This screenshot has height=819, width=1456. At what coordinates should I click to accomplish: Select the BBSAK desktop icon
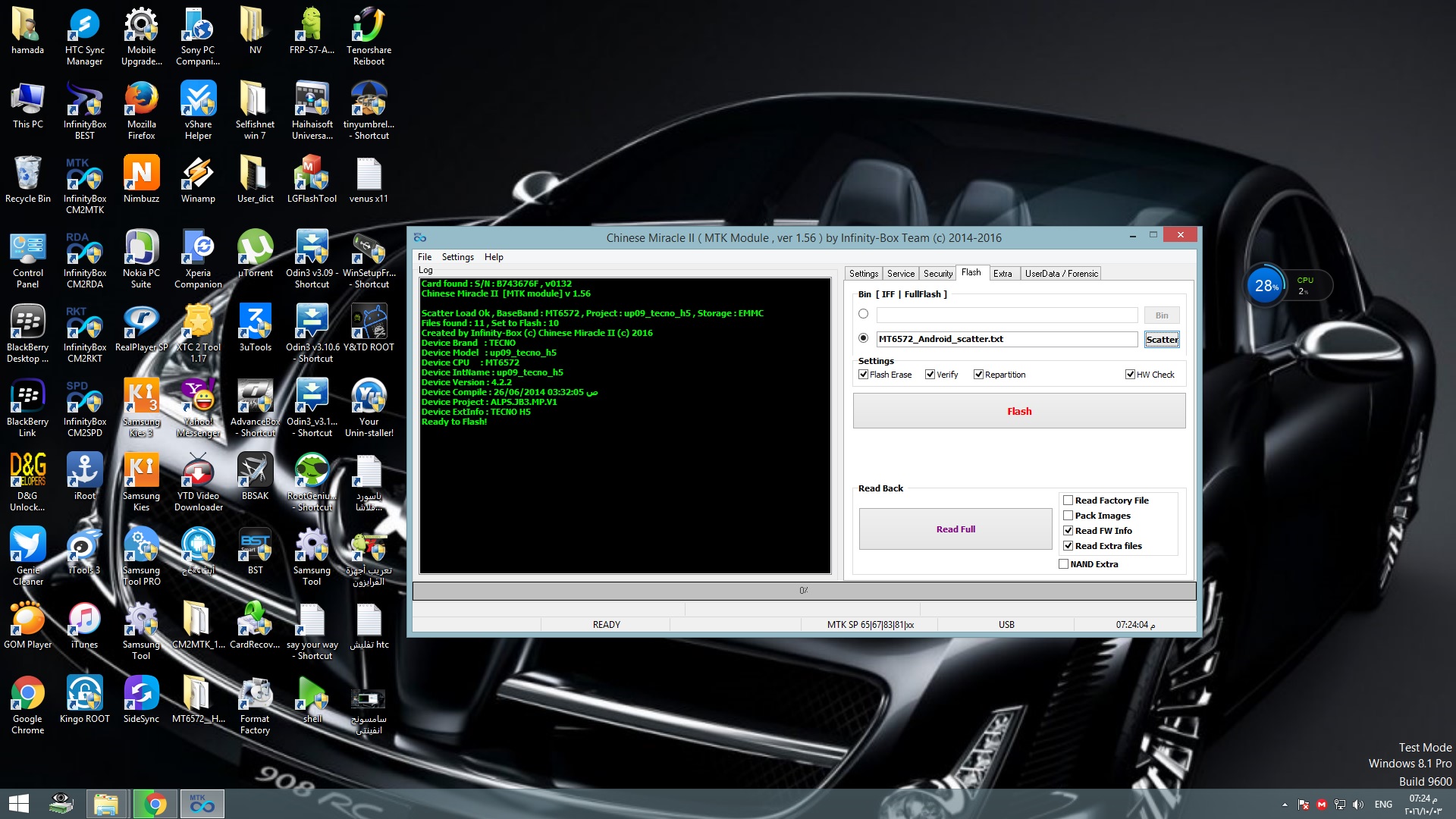pos(255,477)
